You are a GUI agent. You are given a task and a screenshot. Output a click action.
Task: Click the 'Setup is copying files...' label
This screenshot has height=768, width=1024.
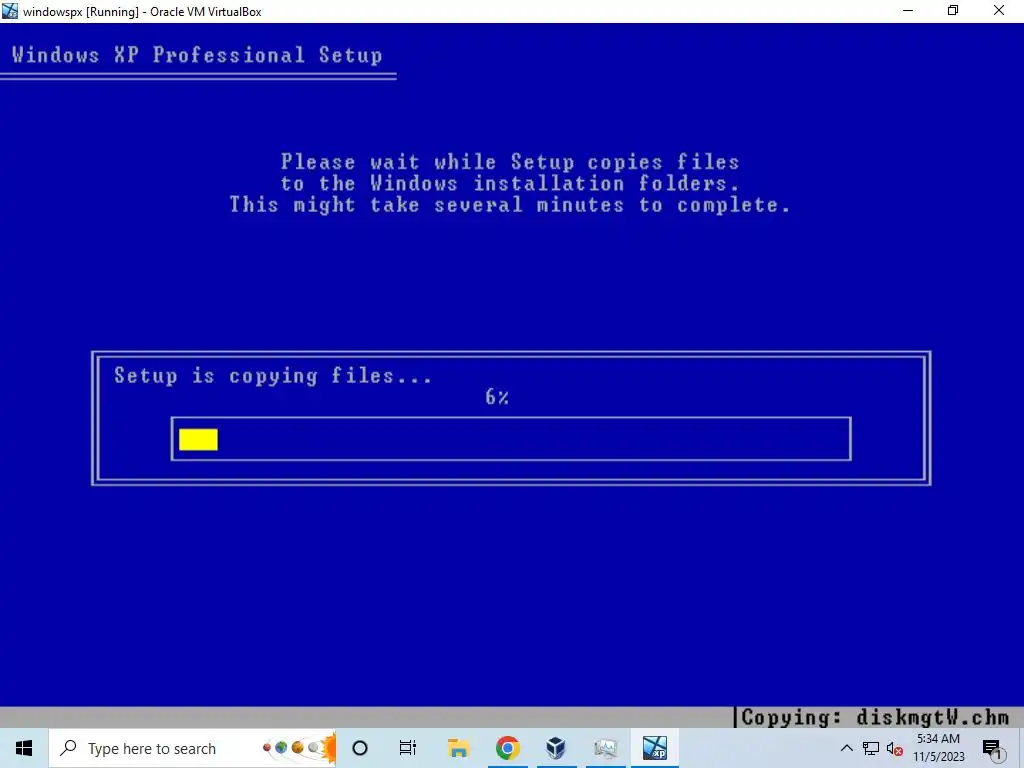coord(273,376)
